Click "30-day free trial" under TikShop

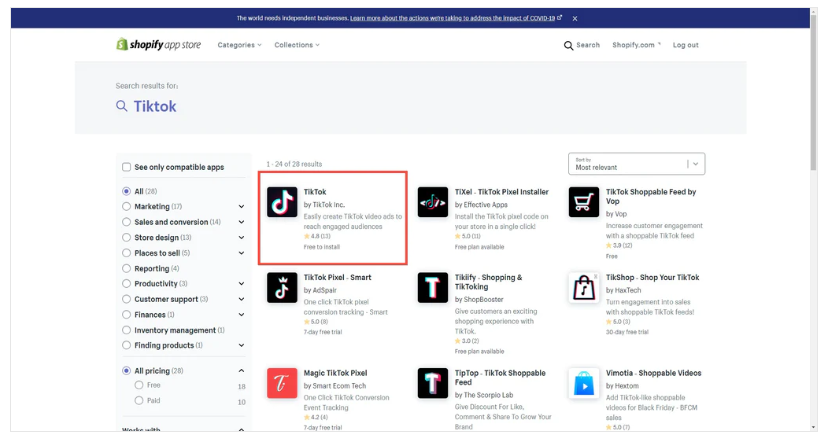click(x=627, y=332)
